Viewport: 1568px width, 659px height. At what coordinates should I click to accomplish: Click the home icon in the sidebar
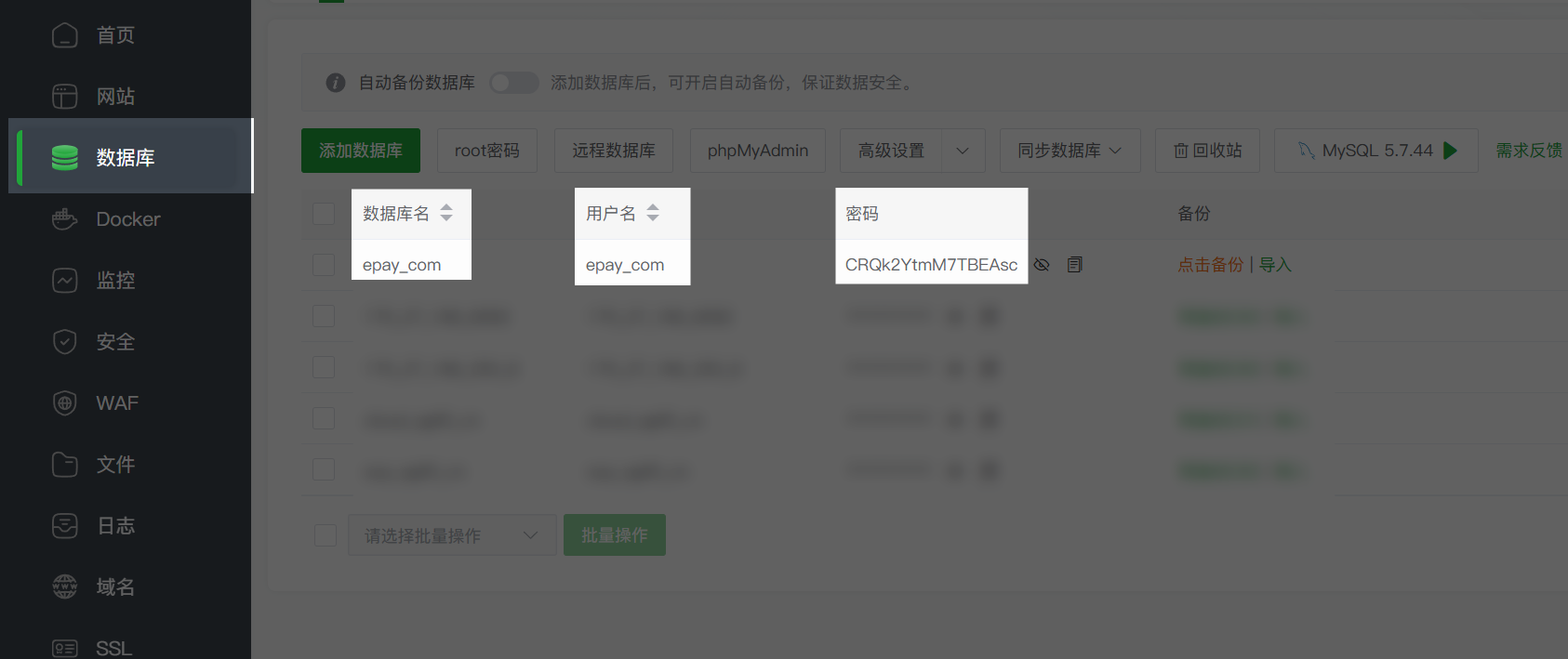click(x=64, y=35)
